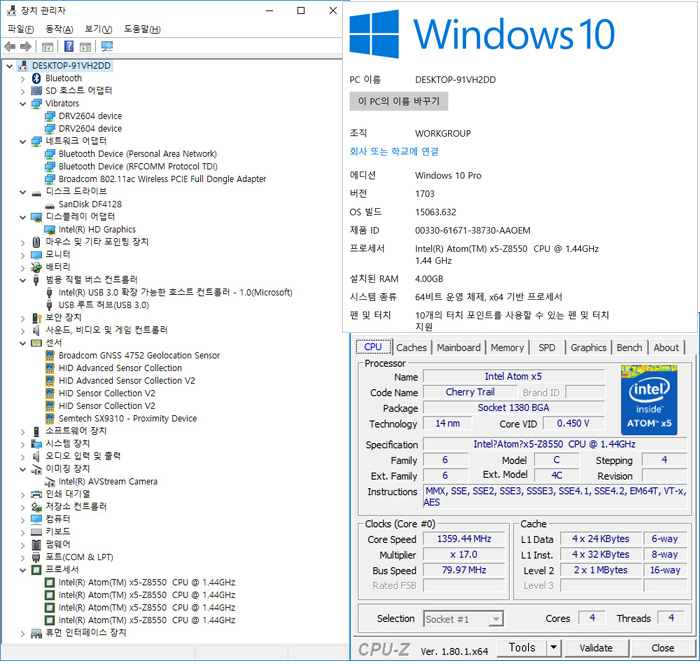Screen dimensions: 700x664
Task: Collapse the 디스크 드라이브 category
Action: (23, 192)
